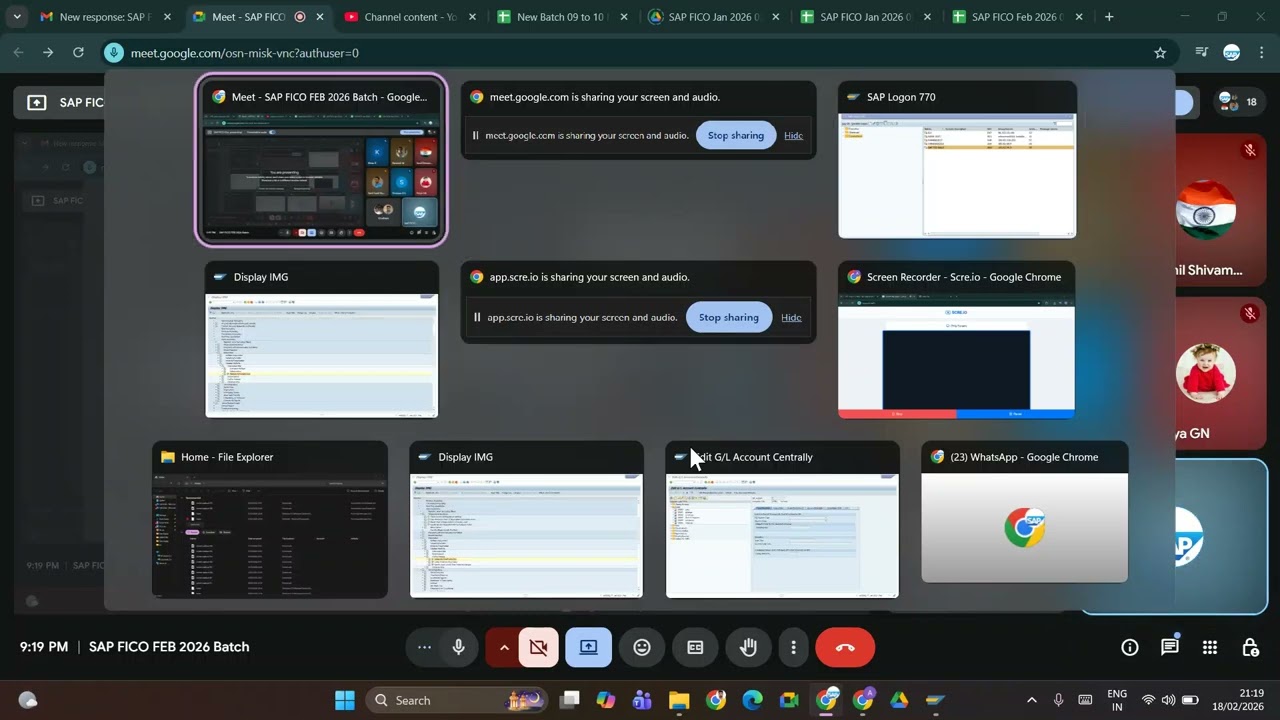Launch Copilot from the taskbar
The image size is (1280, 720).
(606, 700)
